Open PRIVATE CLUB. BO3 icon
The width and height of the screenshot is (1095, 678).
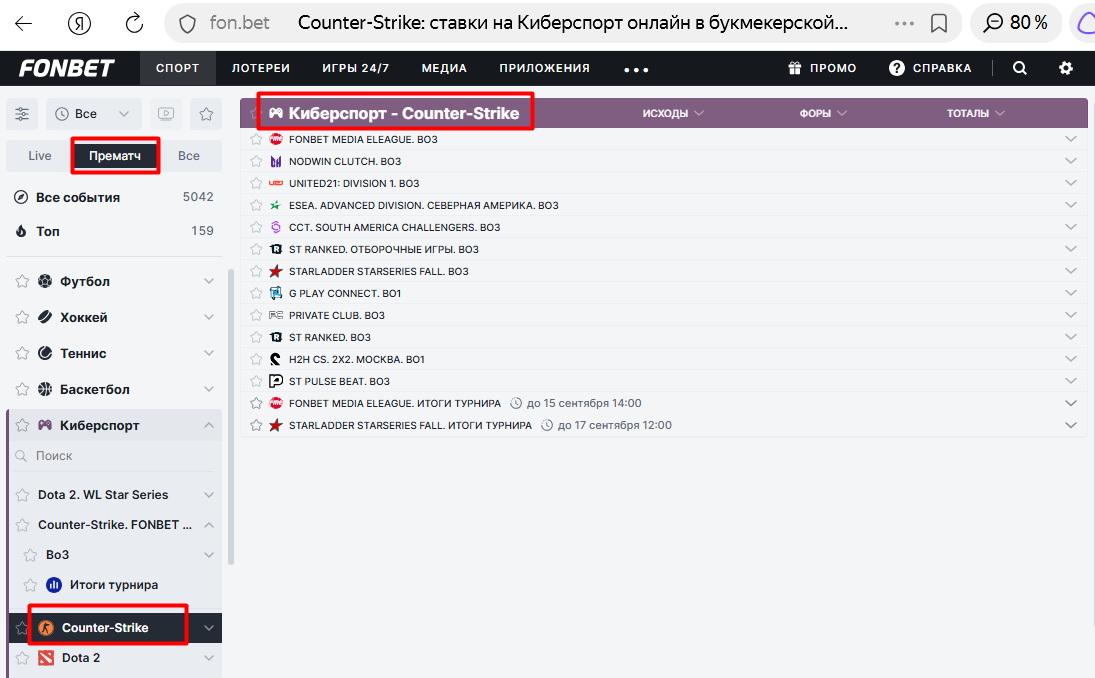276,316
